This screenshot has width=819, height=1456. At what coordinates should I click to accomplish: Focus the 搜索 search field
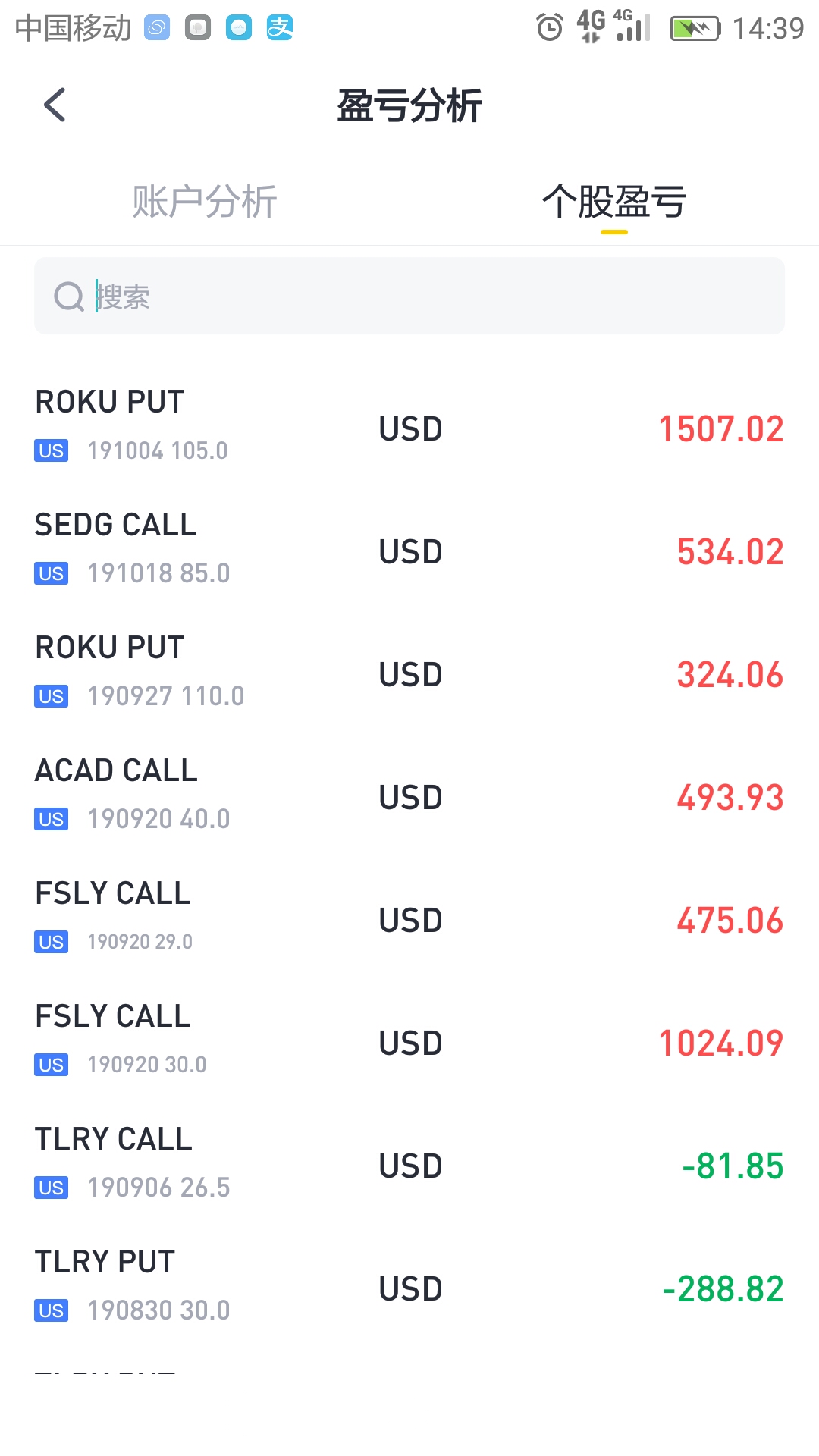tap(425, 297)
